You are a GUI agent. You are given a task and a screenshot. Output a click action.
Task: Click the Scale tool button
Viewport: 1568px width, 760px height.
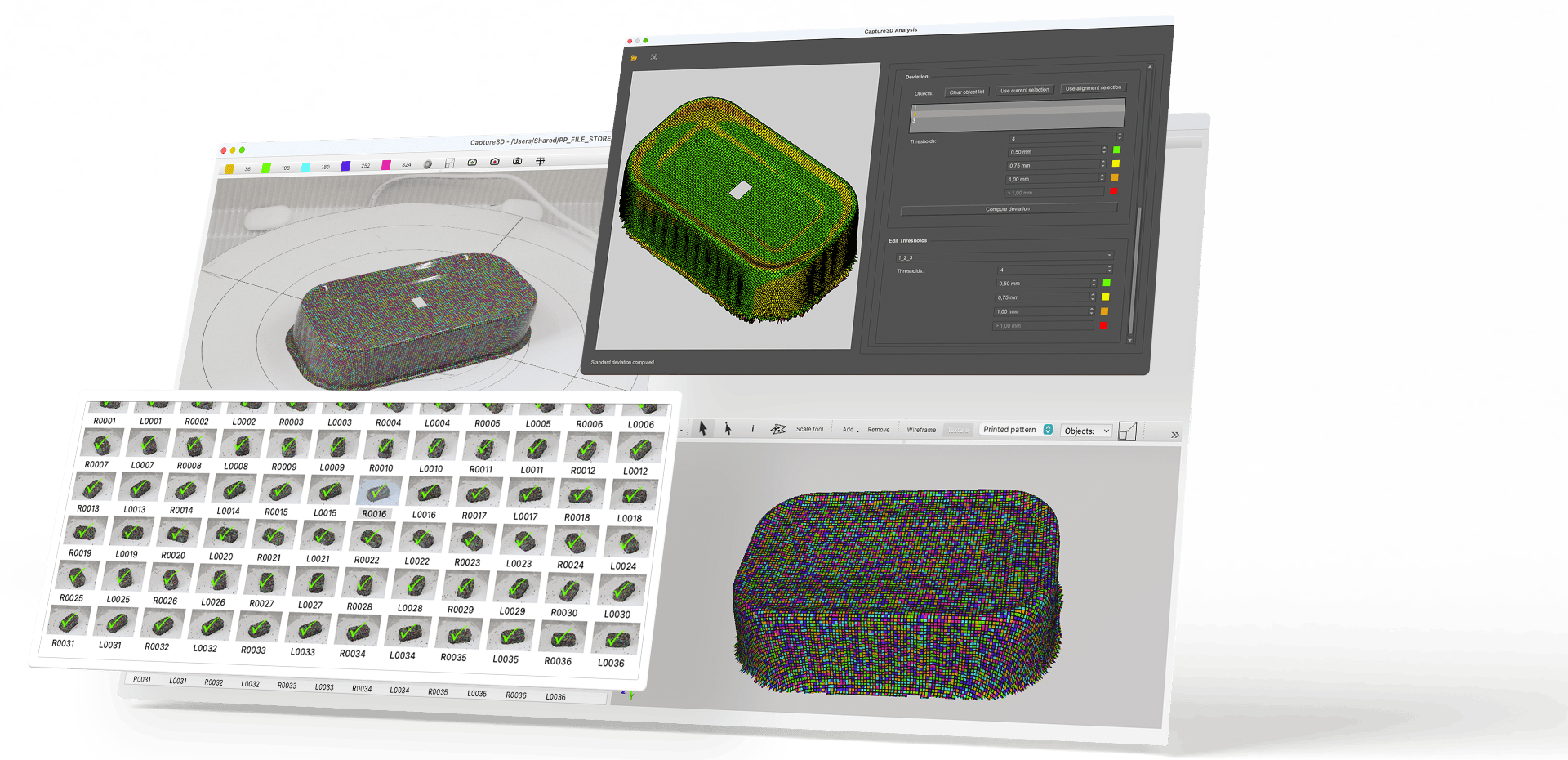(x=809, y=429)
